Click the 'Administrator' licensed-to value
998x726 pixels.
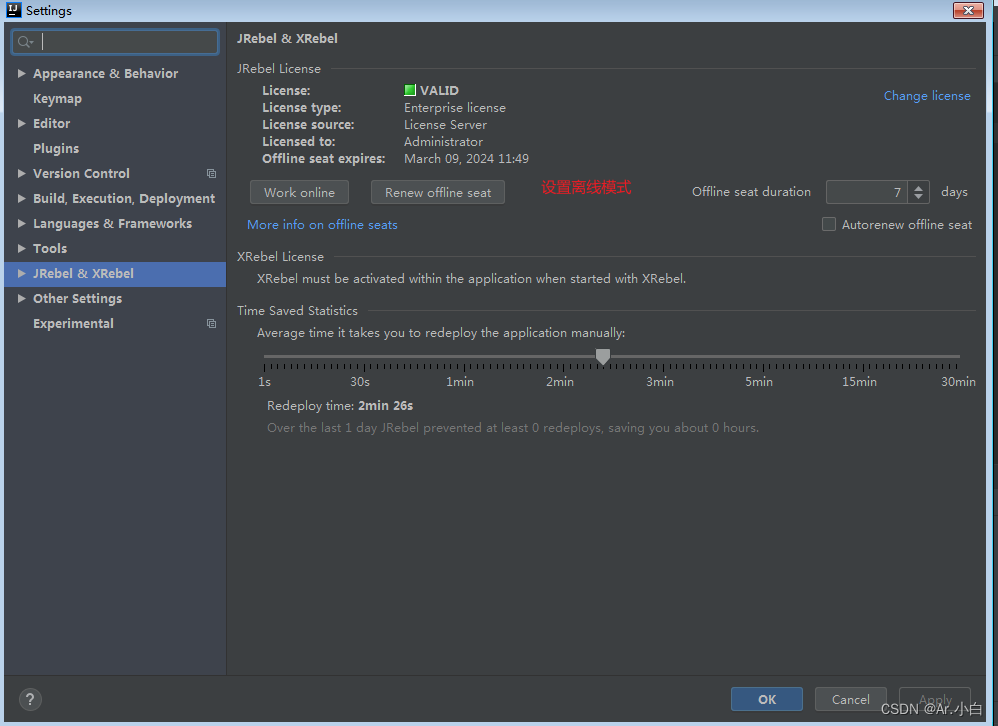pos(444,142)
